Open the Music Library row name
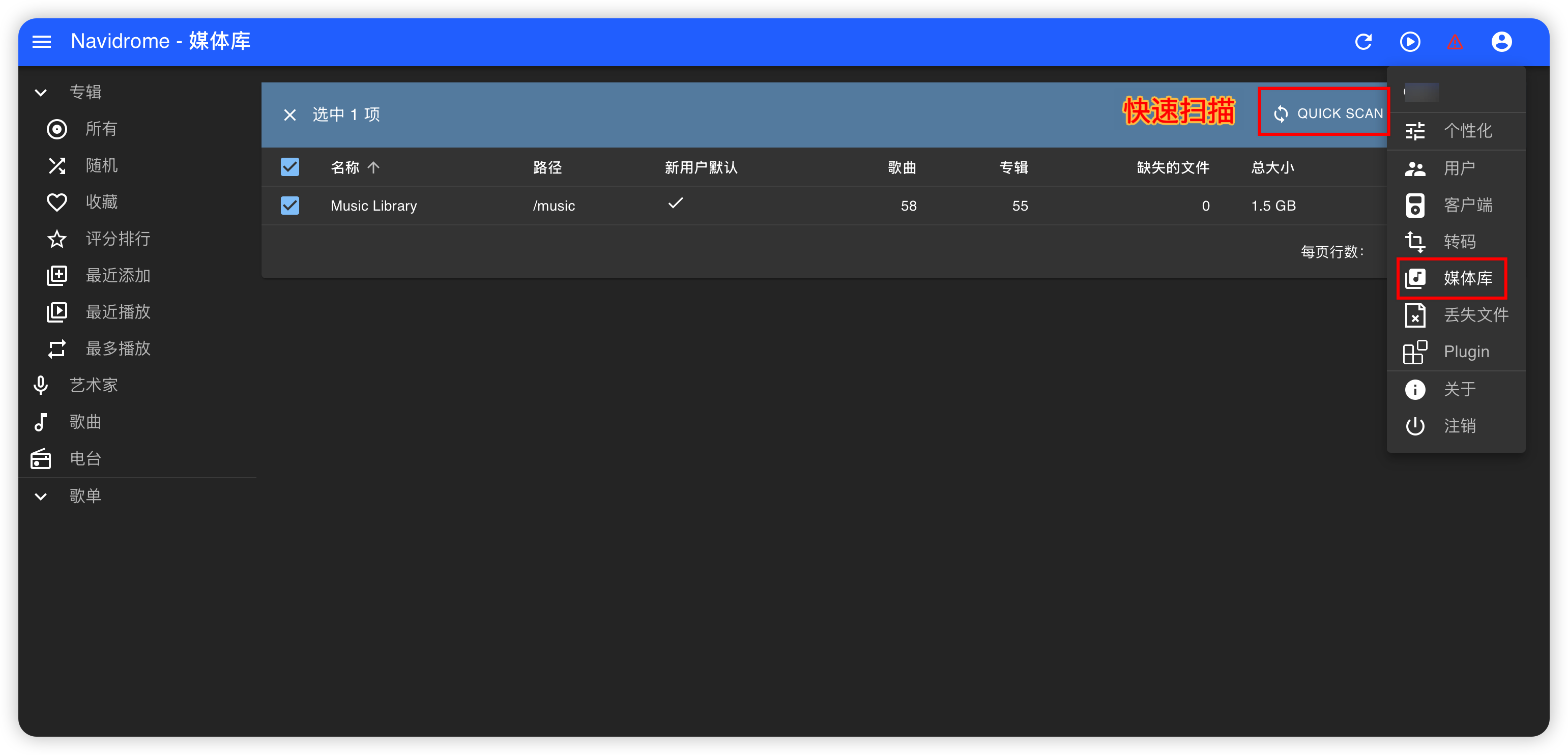This screenshot has height=755, width=1568. (374, 206)
